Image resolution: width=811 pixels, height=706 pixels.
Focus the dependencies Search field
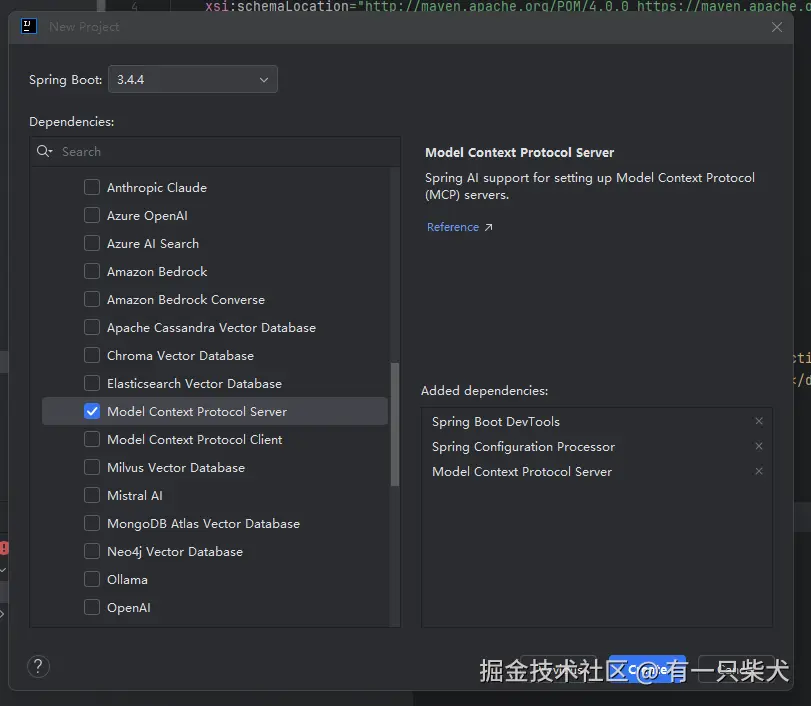(215, 152)
